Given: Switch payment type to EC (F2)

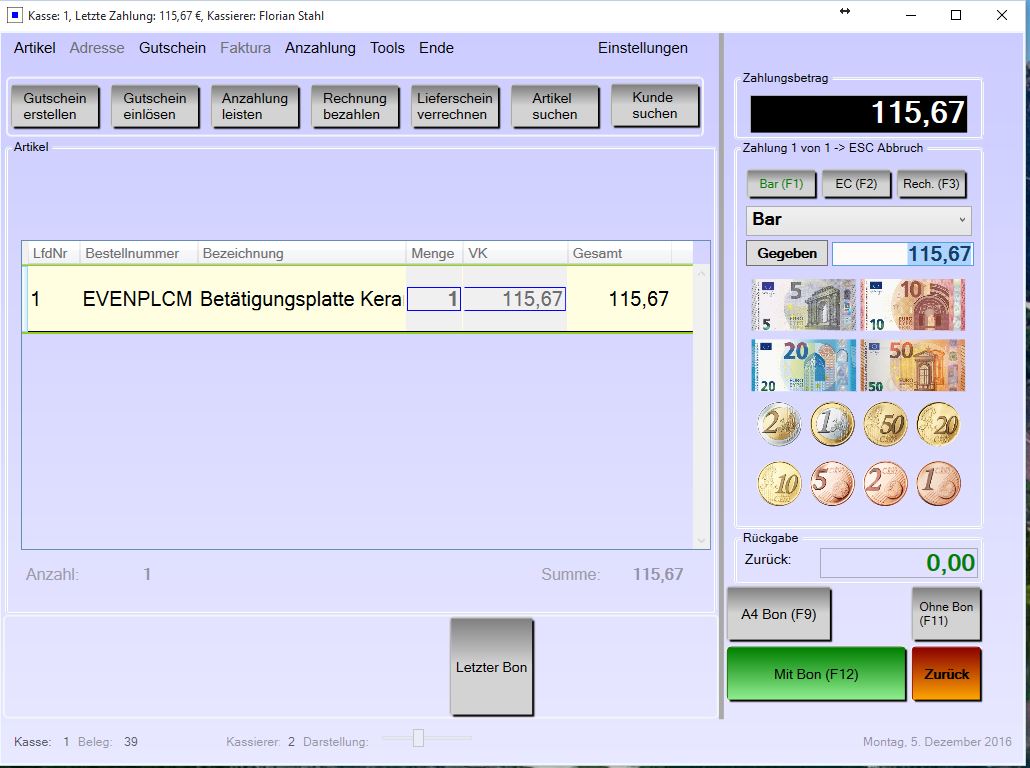Looking at the screenshot, I should tap(856, 184).
